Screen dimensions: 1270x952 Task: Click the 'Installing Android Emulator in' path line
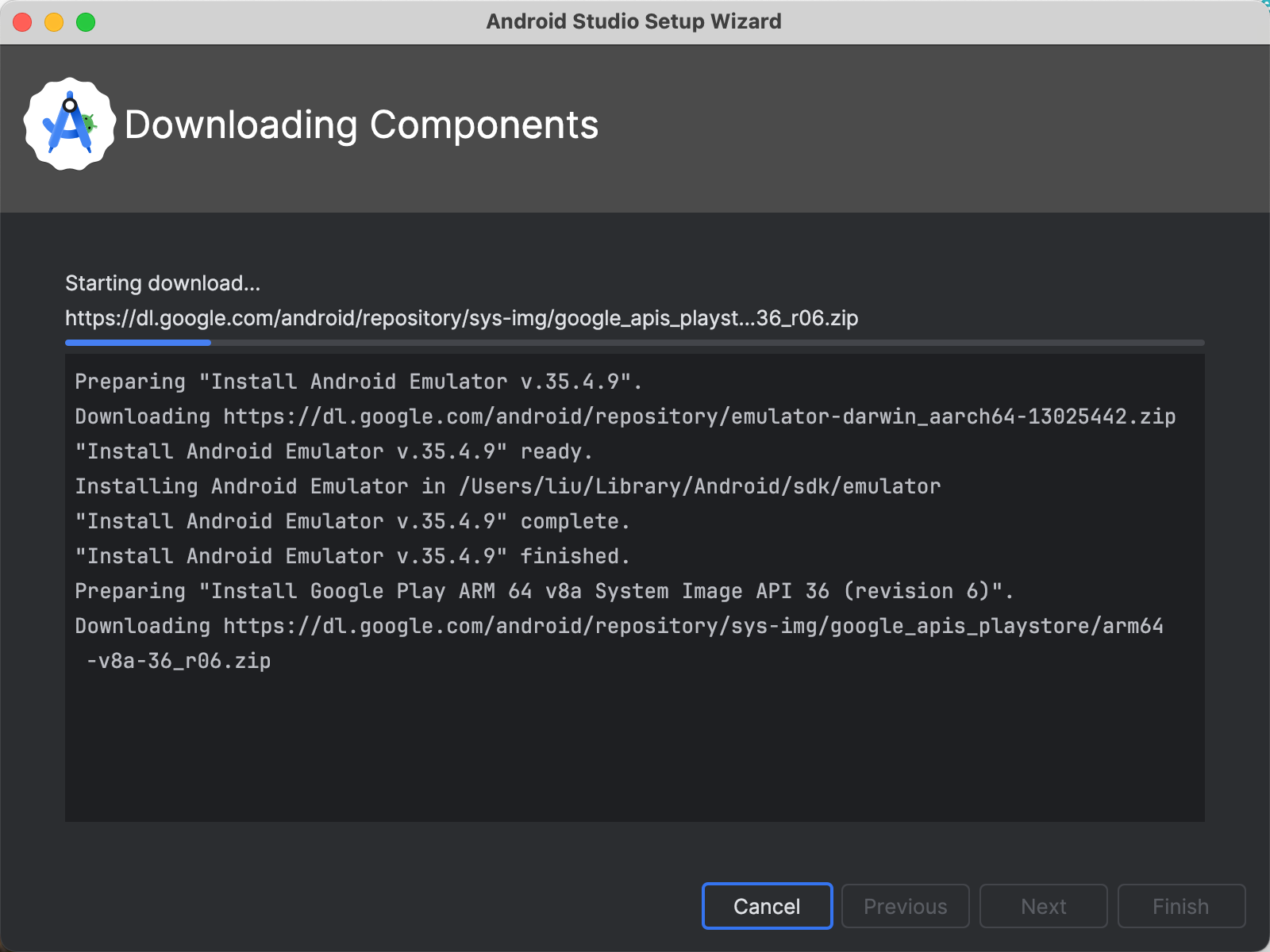(x=507, y=486)
